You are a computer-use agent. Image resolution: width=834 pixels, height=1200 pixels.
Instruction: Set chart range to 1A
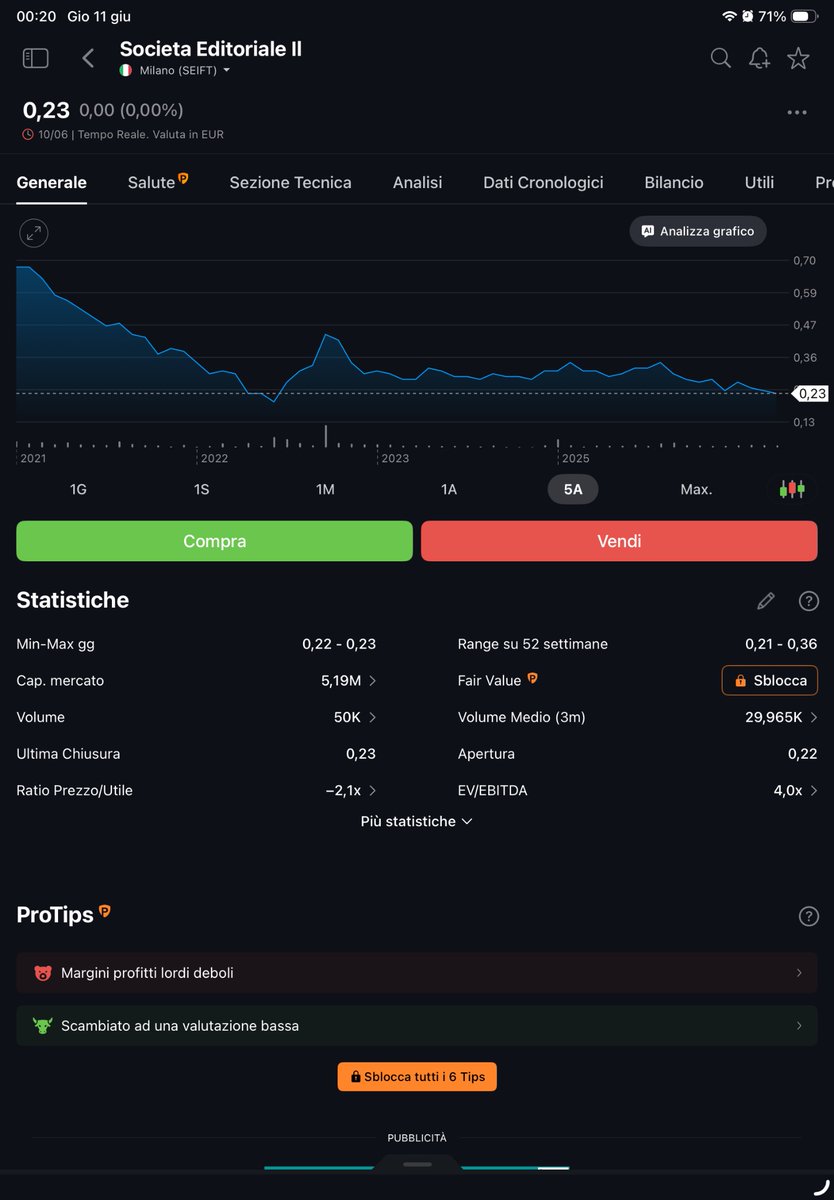(x=449, y=489)
